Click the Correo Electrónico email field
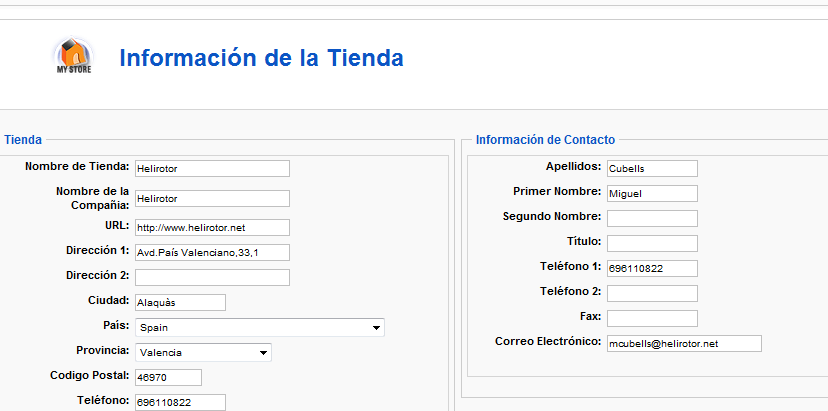 tap(684, 343)
